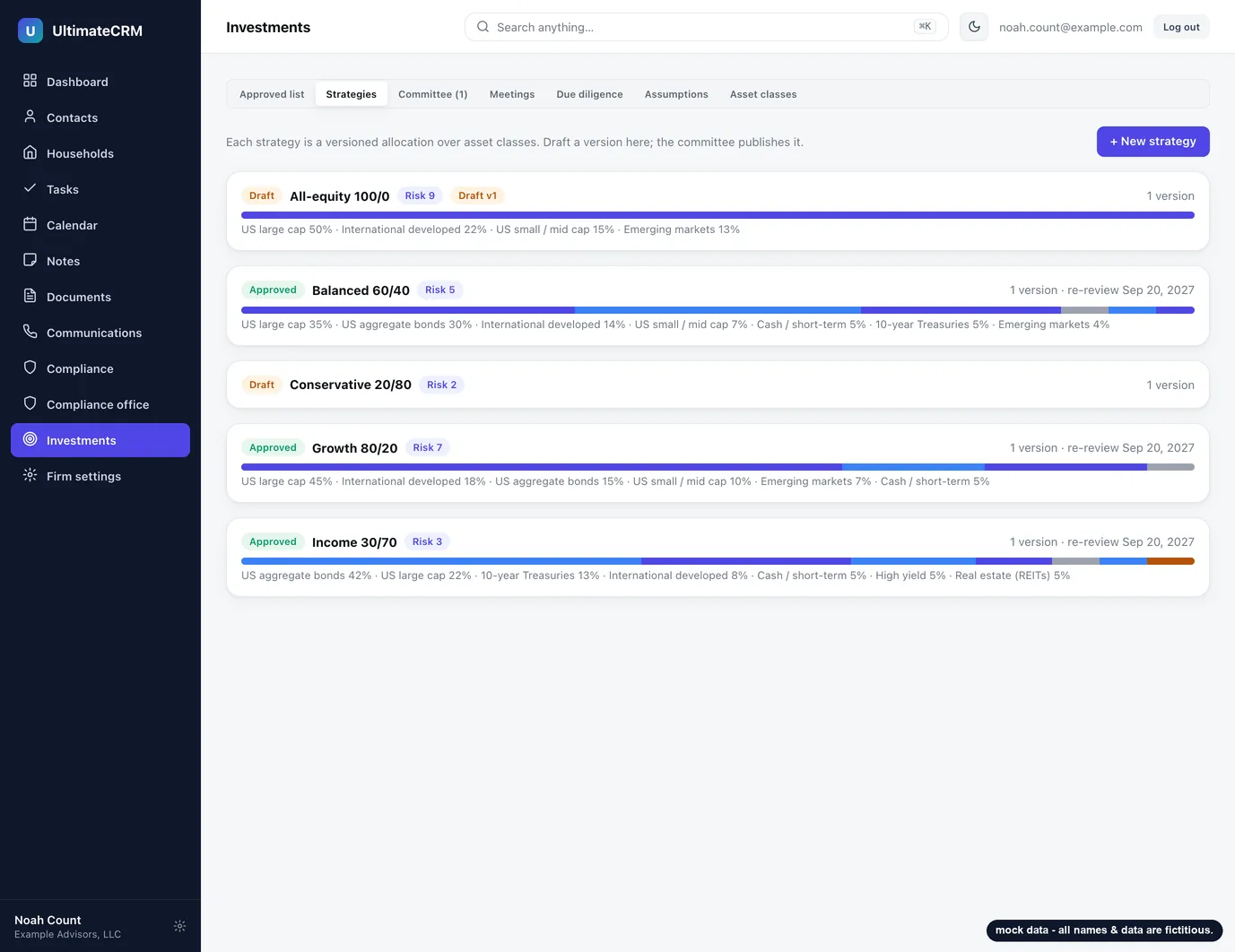The width and height of the screenshot is (1235, 952).
Task: Click the Calendar icon in sidebar
Action: click(30, 224)
